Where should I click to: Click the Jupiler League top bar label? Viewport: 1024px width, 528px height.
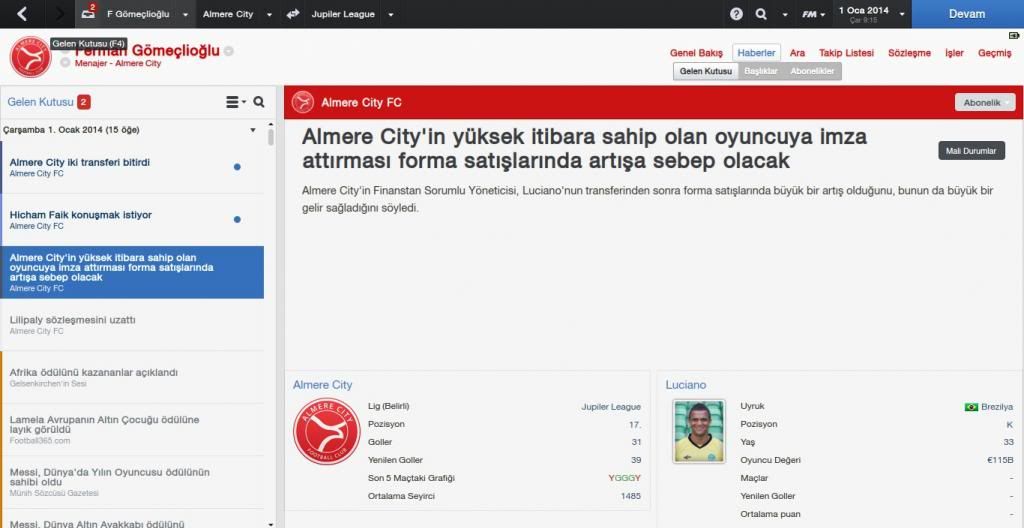(x=344, y=14)
